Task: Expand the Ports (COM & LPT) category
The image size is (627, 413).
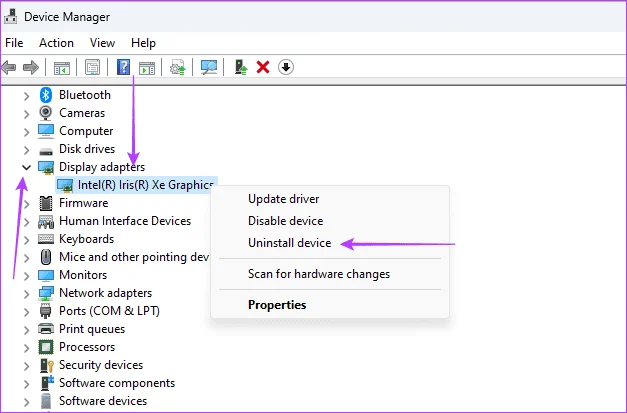Action: coord(26,312)
